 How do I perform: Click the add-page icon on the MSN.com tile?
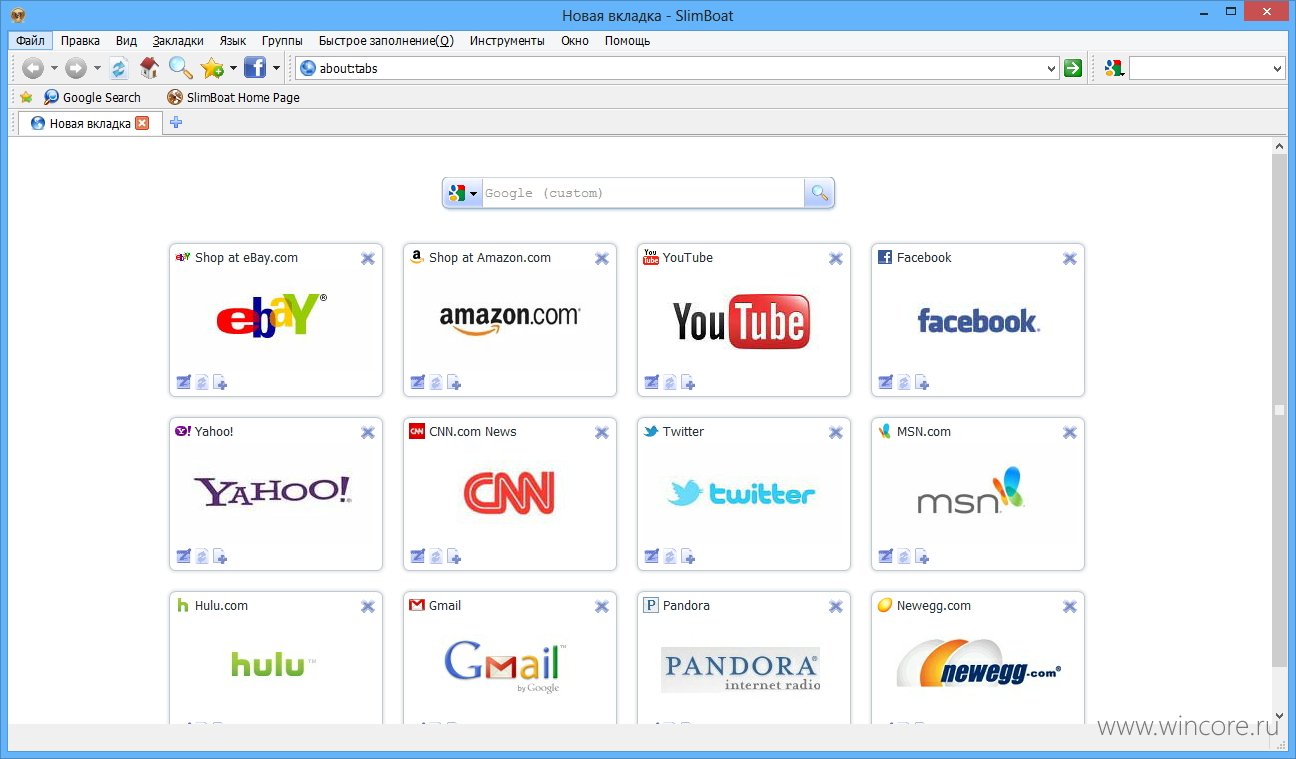click(922, 556)
